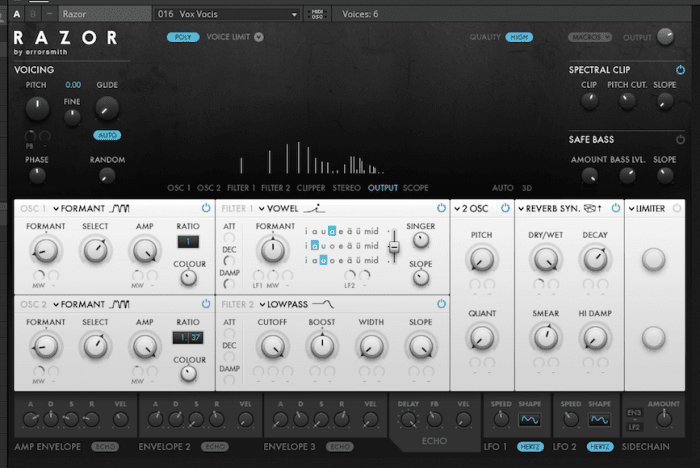Viewport: 700px width, 468px height.
Task: Toggle the 3D spectrum display option
Action: point(527,188)
